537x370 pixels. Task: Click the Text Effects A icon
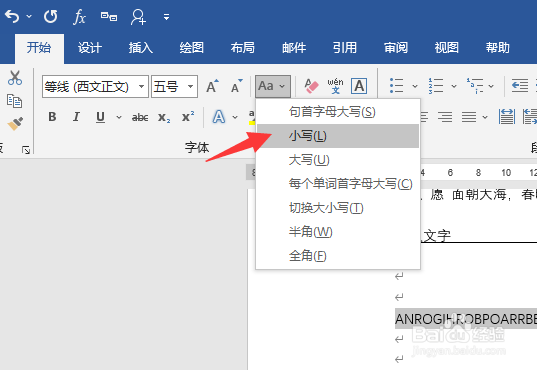pos(219,117)
